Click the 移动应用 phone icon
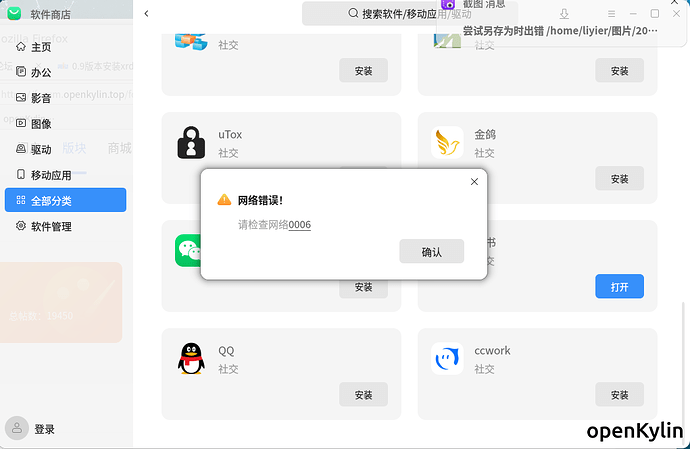 (x=21, y=174)
